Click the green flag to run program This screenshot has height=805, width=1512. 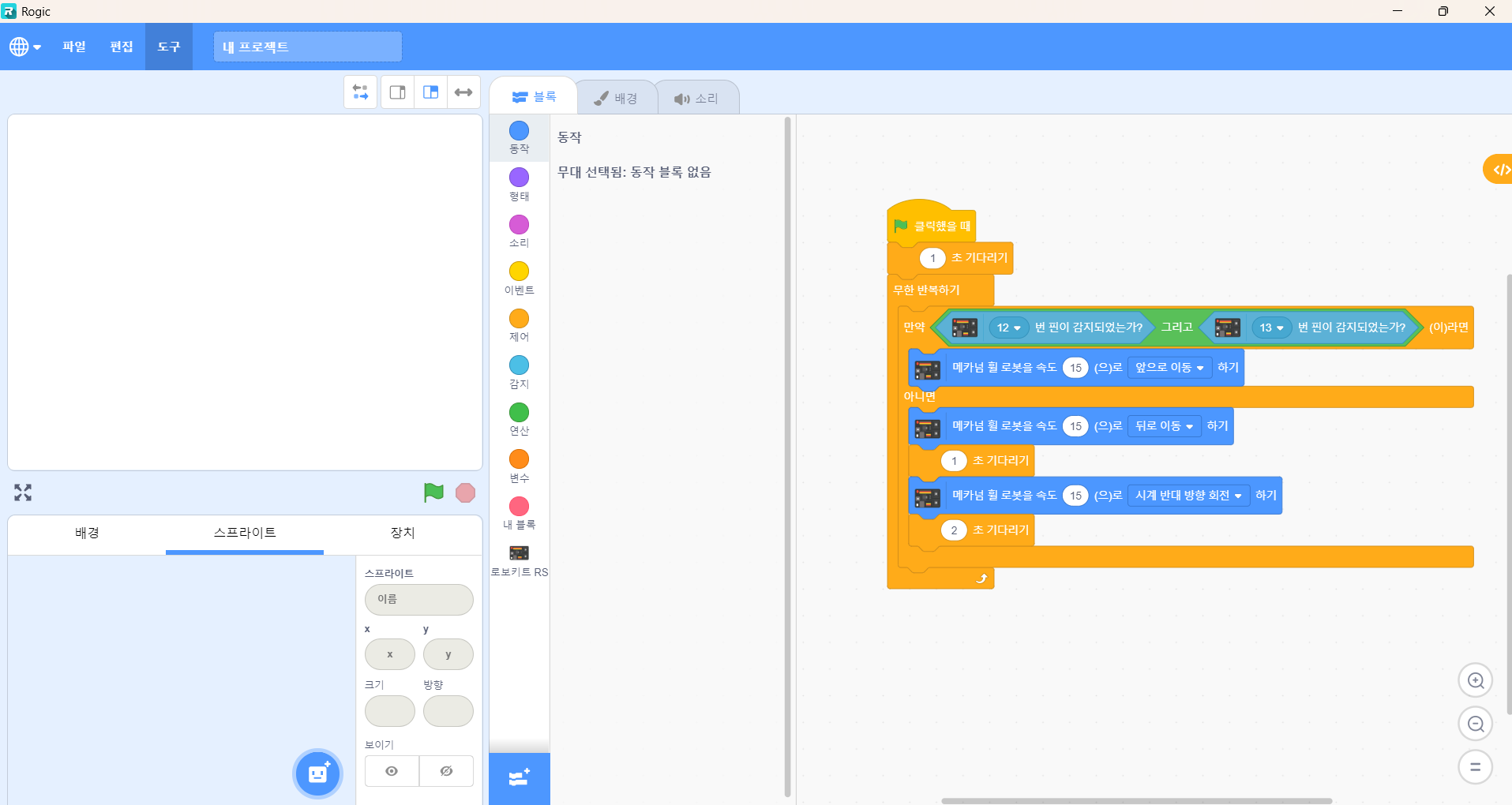pos(433,492)
